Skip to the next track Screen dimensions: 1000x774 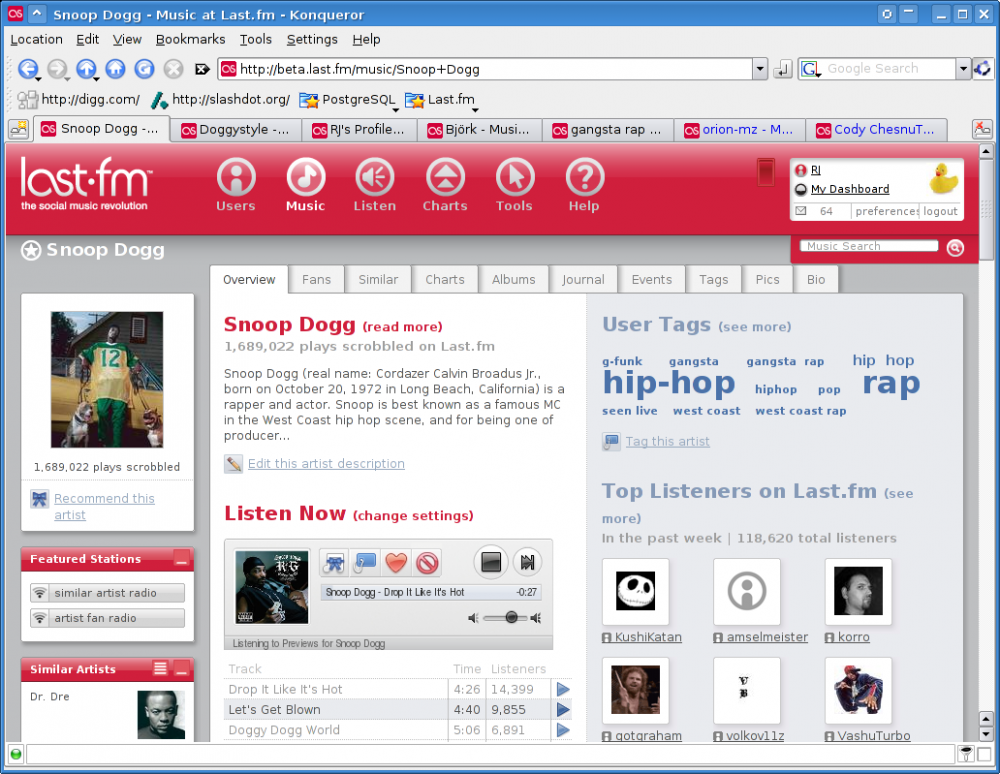527,562
